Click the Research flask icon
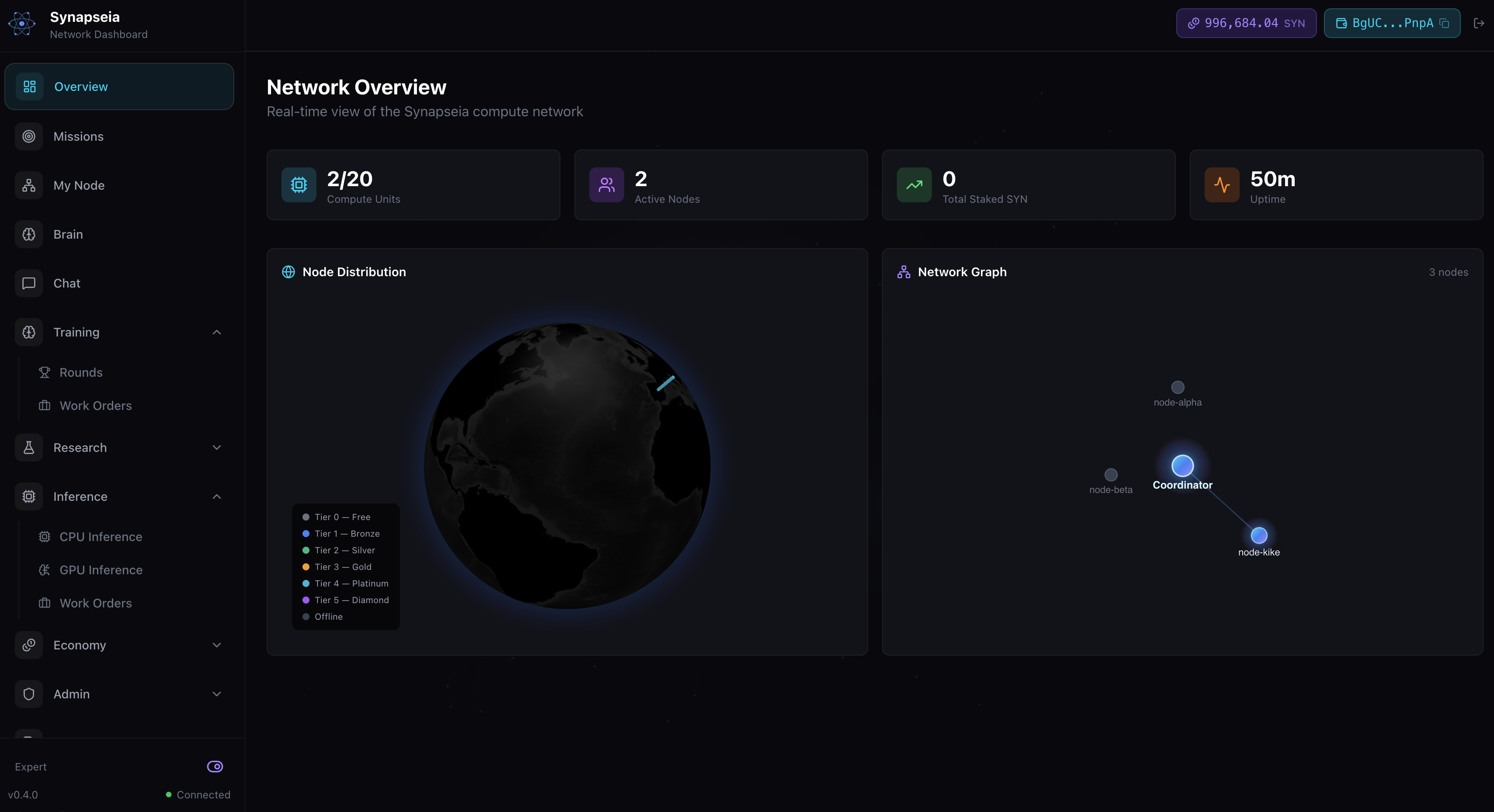The image size is (1494, 812). [29, 448]
